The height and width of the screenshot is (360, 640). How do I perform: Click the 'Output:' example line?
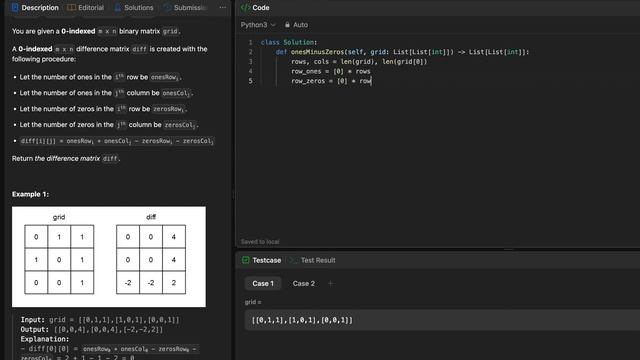[x=91, y=329]
